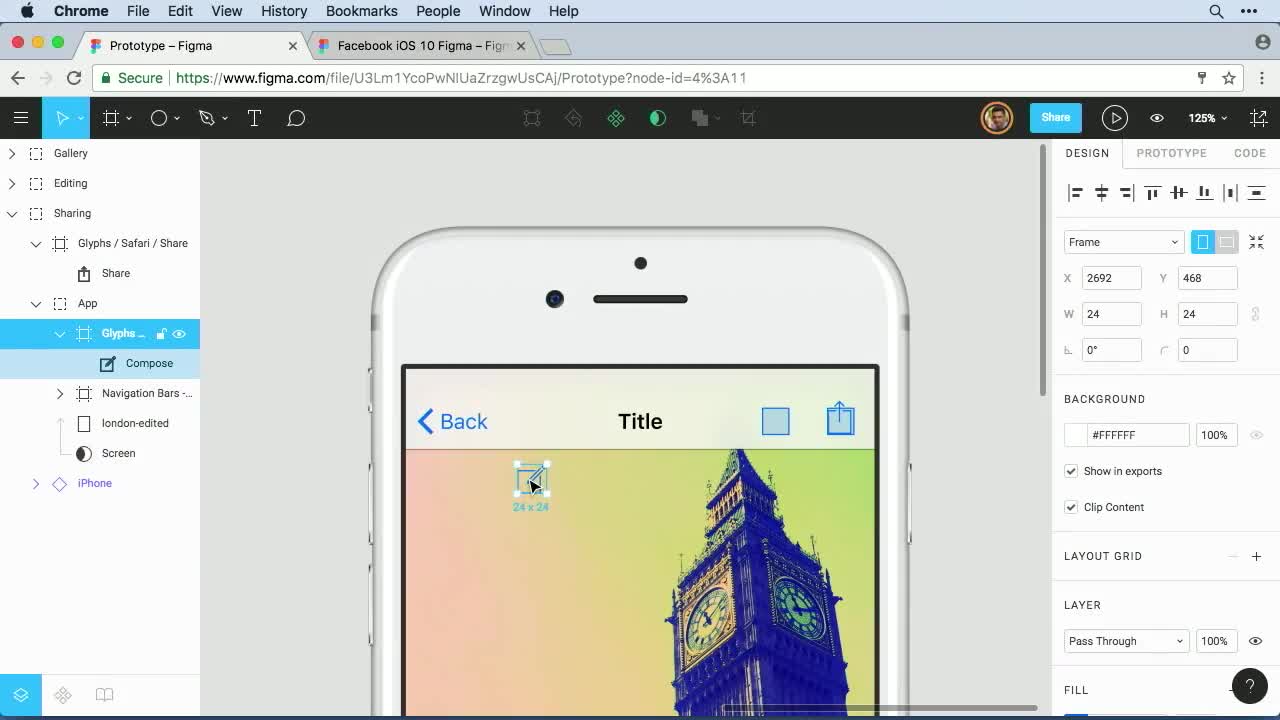Collapse the Sharing section in the layers panel

(x=10, y=213)
